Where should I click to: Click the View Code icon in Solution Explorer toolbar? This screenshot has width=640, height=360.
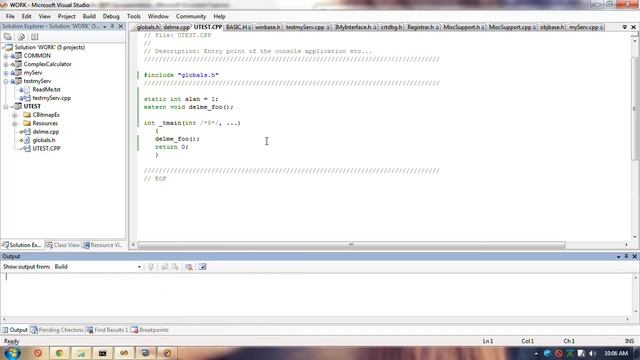coord(34,37)
